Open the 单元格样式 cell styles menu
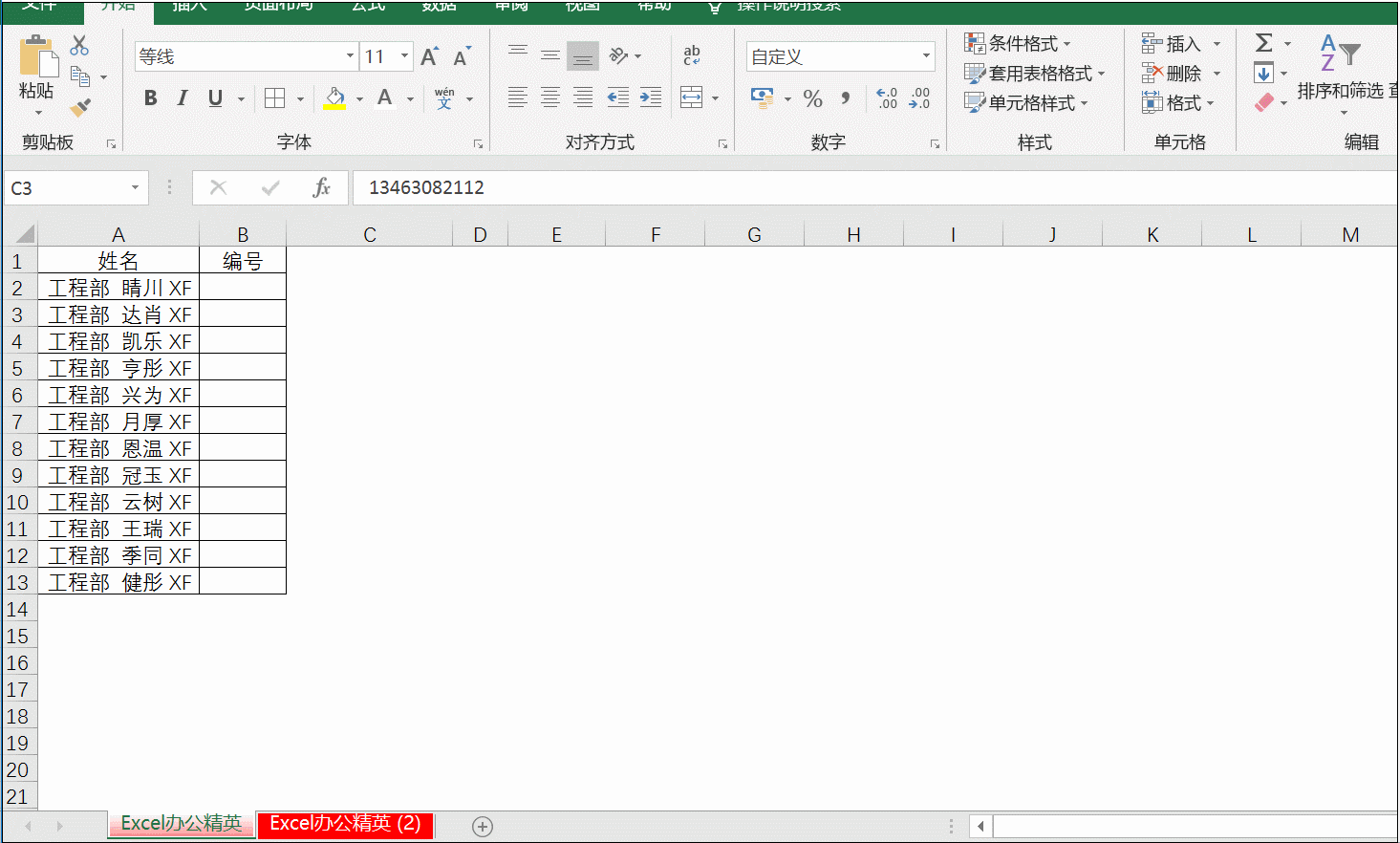The height and width of the screenshot is (843, 1400). point(1025,102)
